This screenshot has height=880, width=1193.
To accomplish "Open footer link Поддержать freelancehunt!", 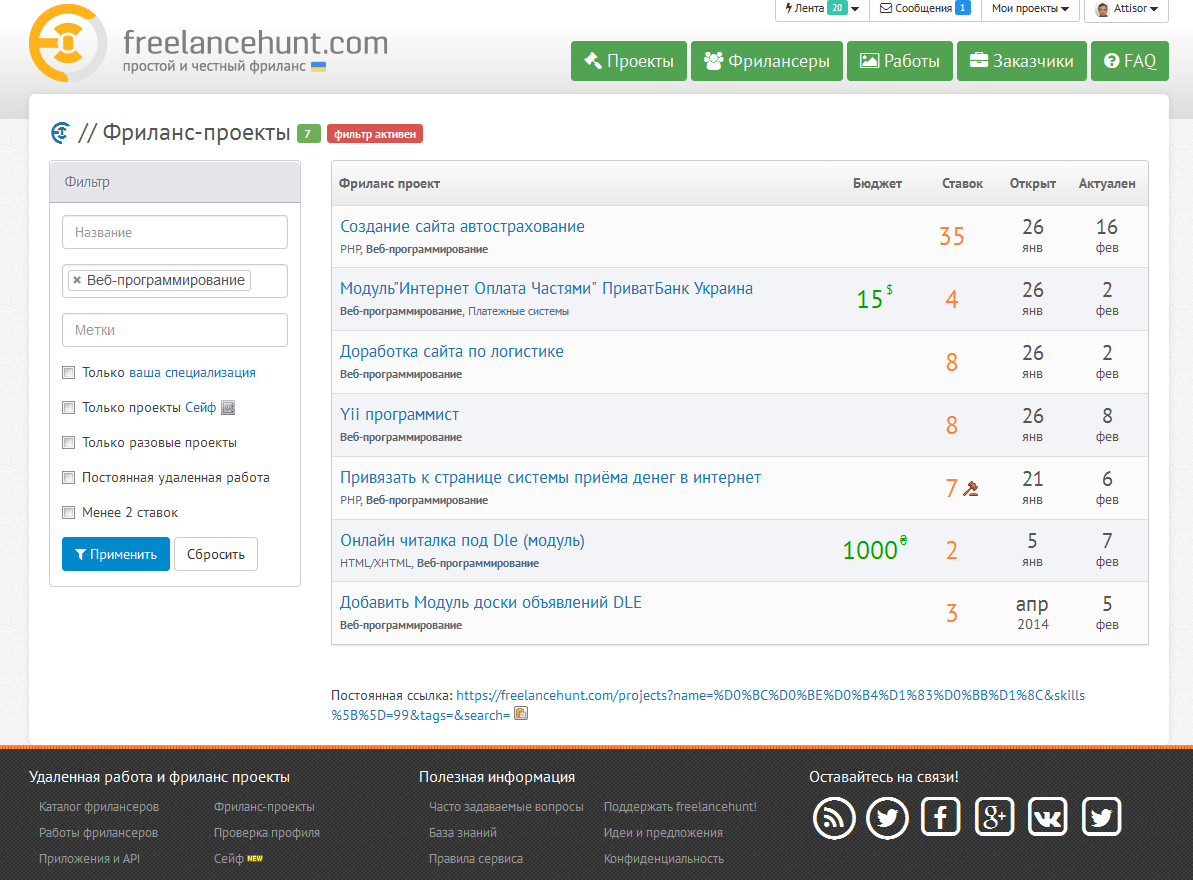I will pyautogui.click(x=680, y=807).
